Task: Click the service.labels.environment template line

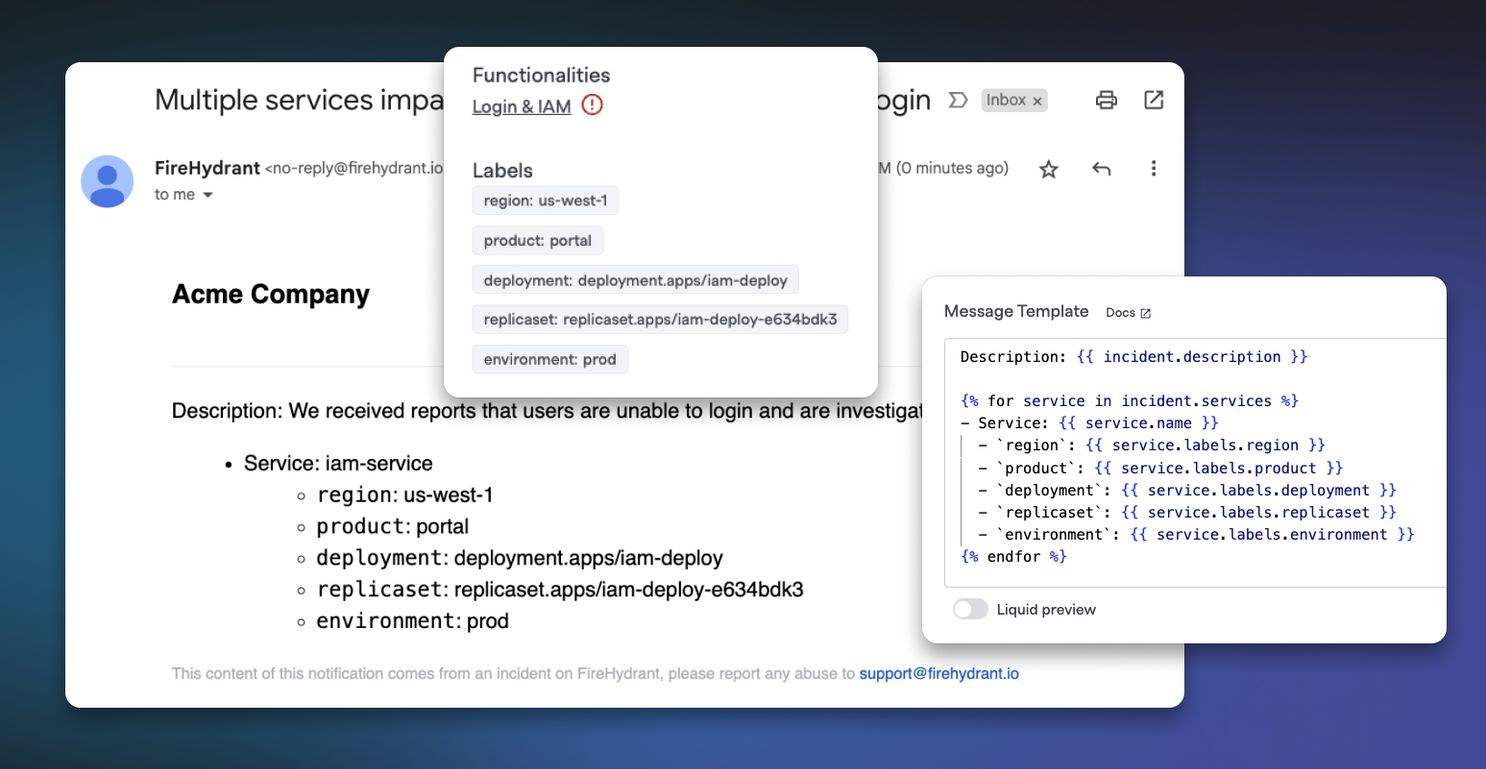Action: click(1196, 534)
